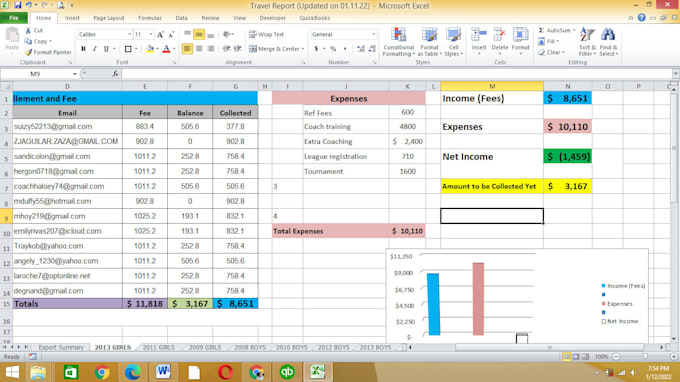The image size is (680, 382).
Task: Toggle Bold formatting
Action: tap(83, 49)
